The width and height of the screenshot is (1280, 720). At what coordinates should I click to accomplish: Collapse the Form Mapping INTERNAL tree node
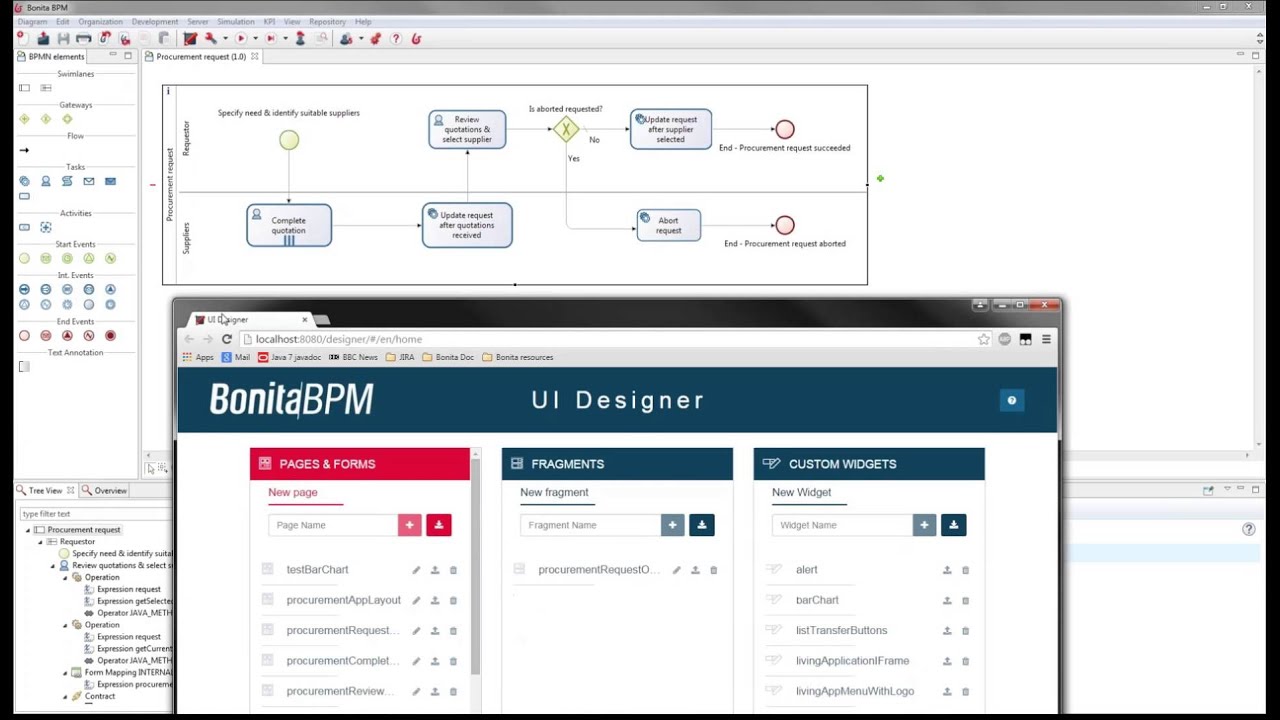[x=65, y=673]
